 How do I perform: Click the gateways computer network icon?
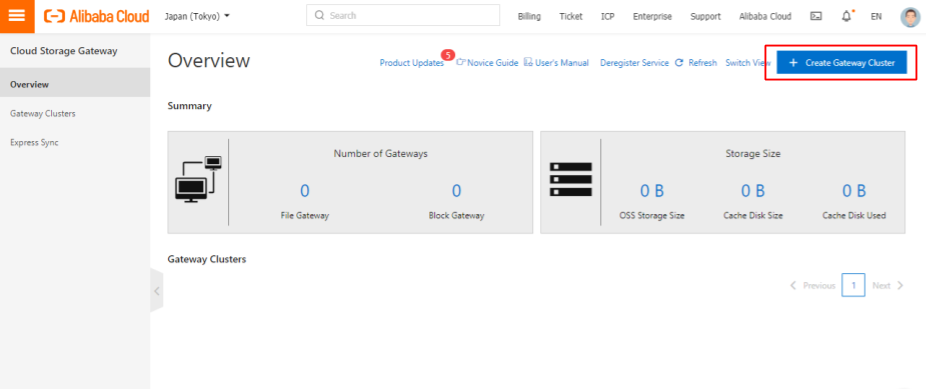[198, 179]
